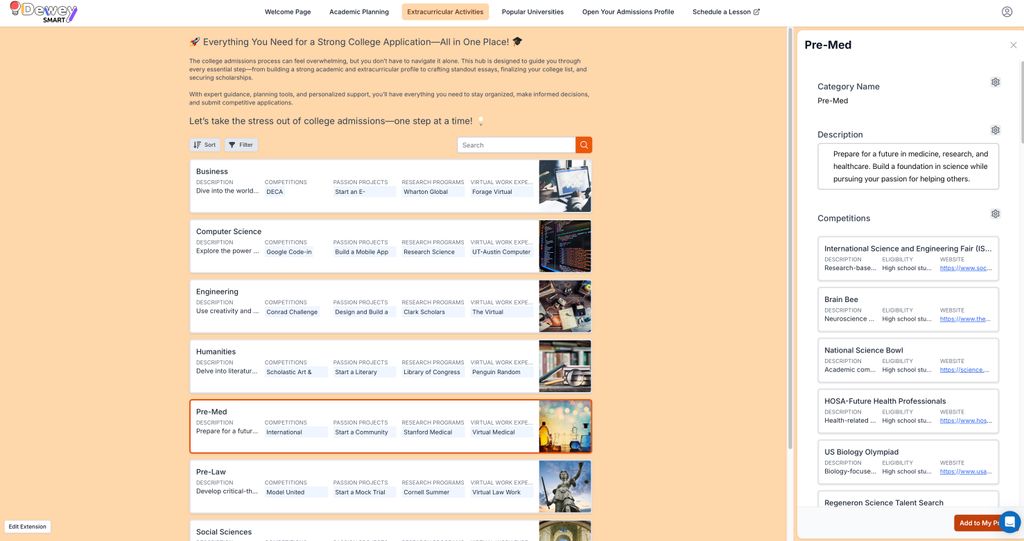Open the user profile account icon
Image resolution: width=1024 pixels, height=541 pixels.
click(1007, 12)
